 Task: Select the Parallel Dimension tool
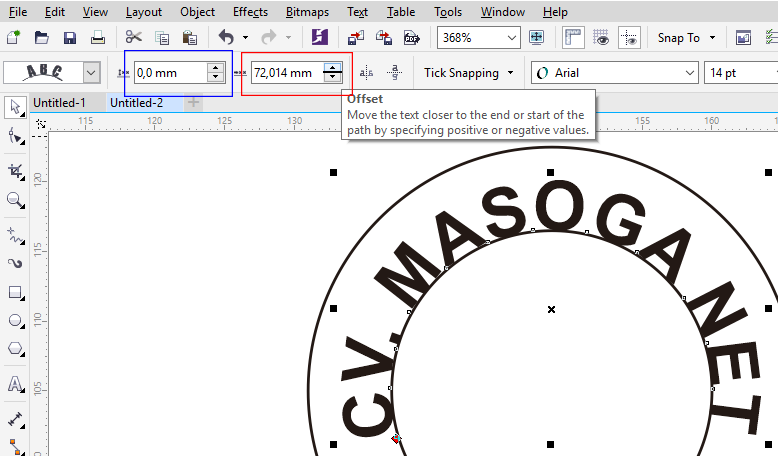15,420
